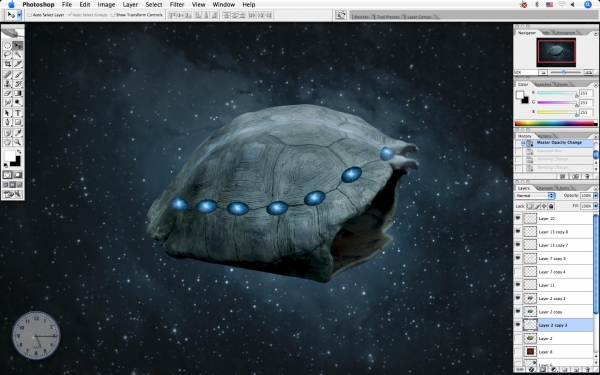
Task: Toggle visibility of Layer 2 copy 3
Action: click(x=518, y=325)
